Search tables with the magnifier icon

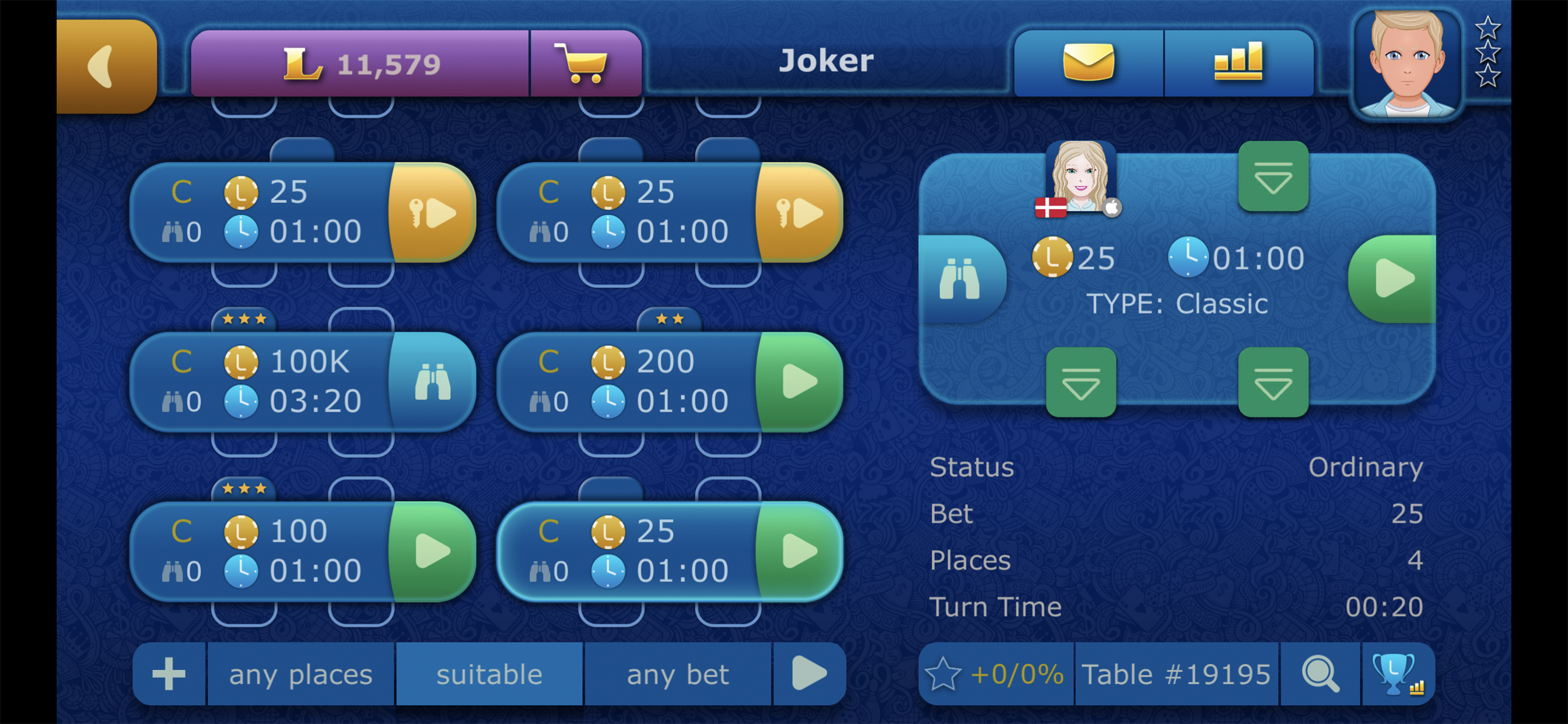1319,674
